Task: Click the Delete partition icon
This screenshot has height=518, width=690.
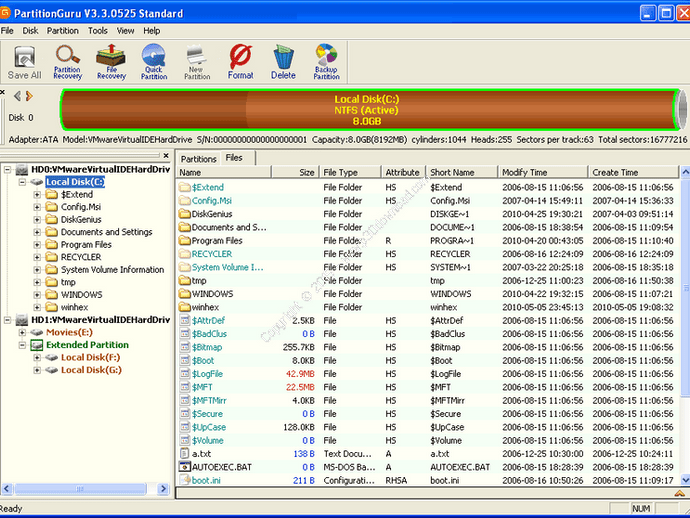Action: tap(283, 62)
